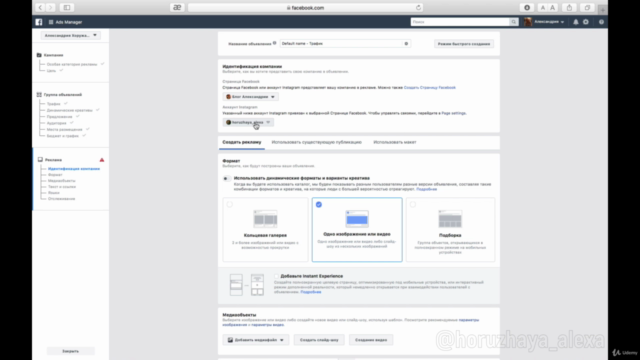Reload the page with Safari refresh icon
The width and height of the screenshot is (640, 360).
[x=418, y=7]
